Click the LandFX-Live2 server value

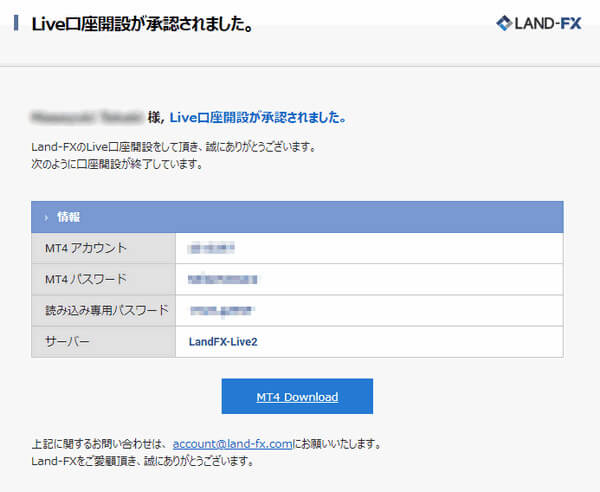tap(223, 342)
